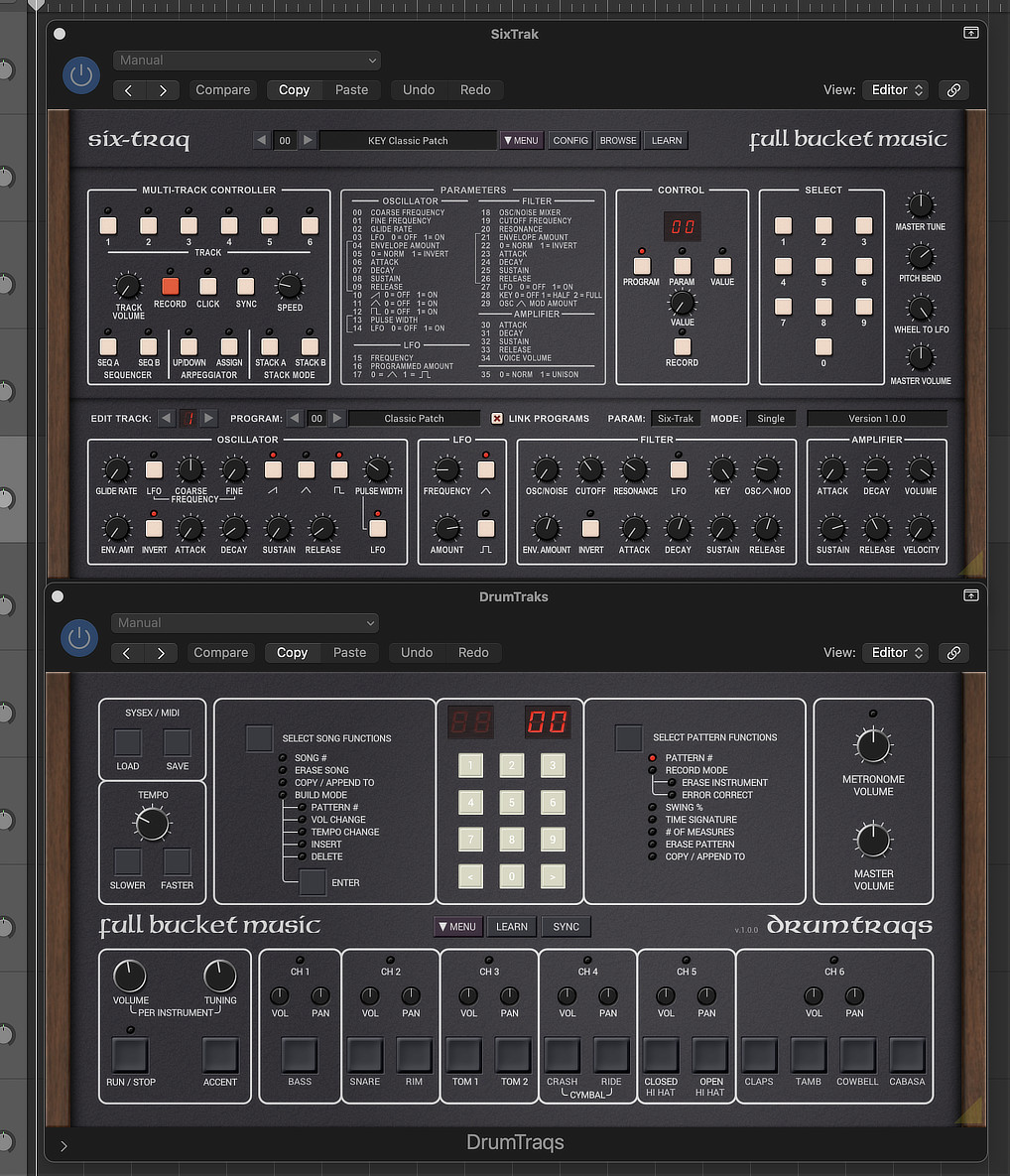The image size is (1010, 1176).
Task: Click the SLOWER tempo button
Action: [127, 861]
